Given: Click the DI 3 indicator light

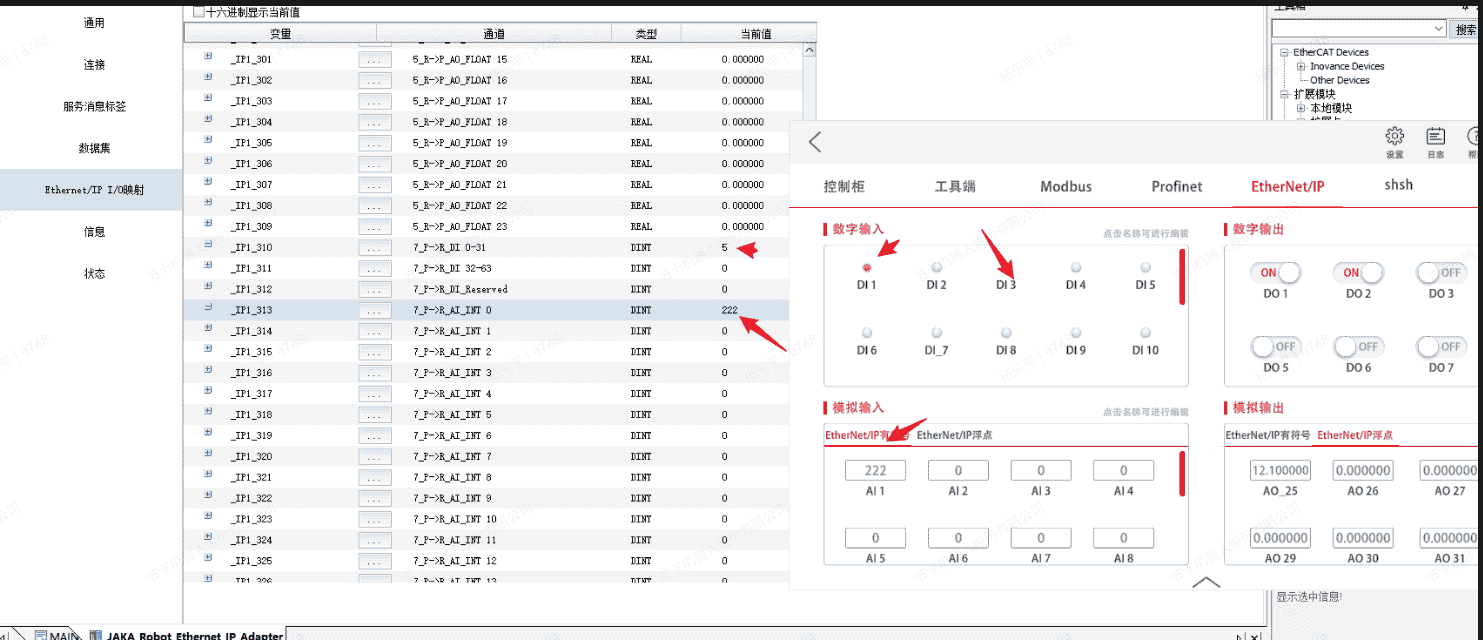Looking at the screenshot, I should pos(1006,268).
